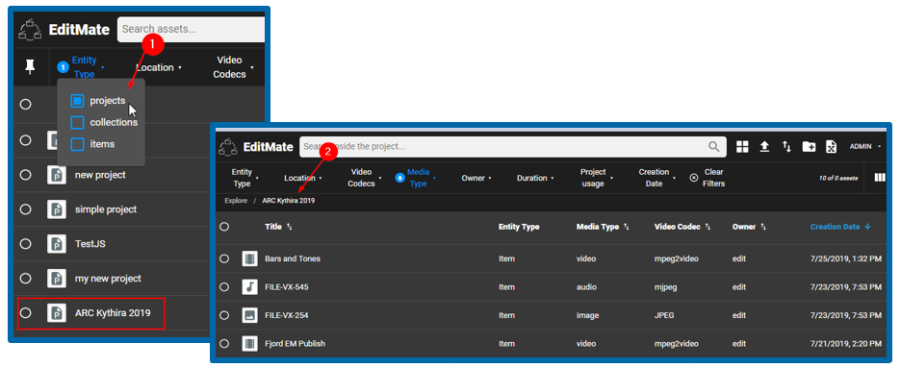
Task: Open Location filter in left window
Action: (x=158, y=68)
